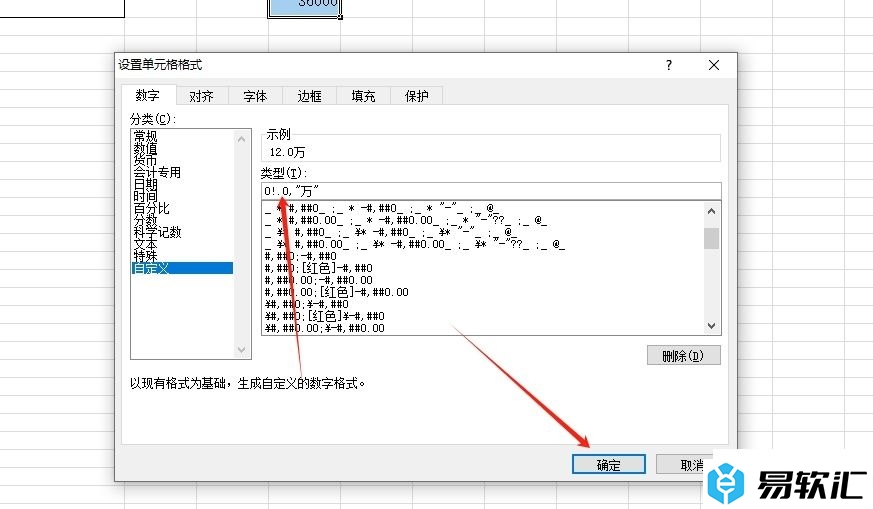The image size is (873, 509).
Task: Switch to the 数字 tab
Action: (148, 95)
